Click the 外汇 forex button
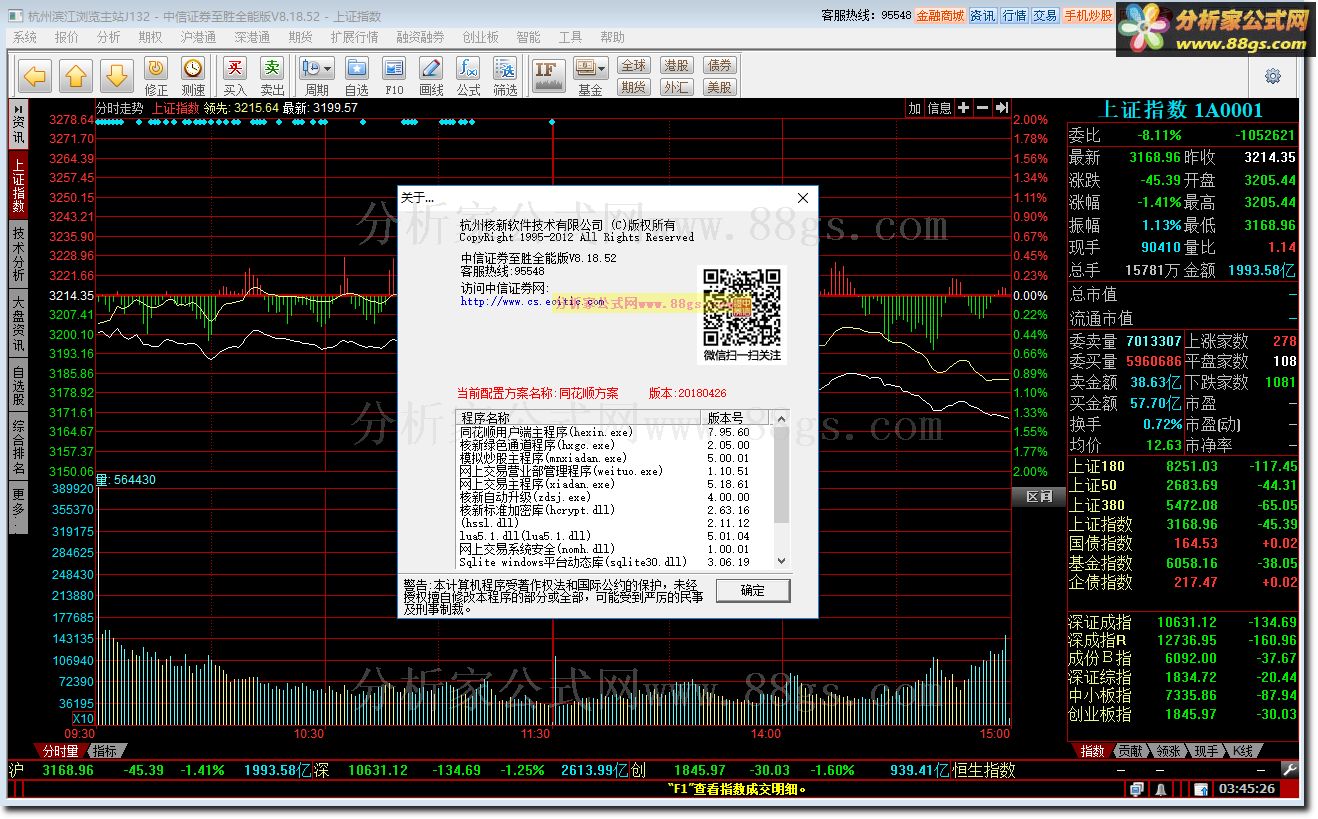This screenshot has width=1318, height=819. 676,88
